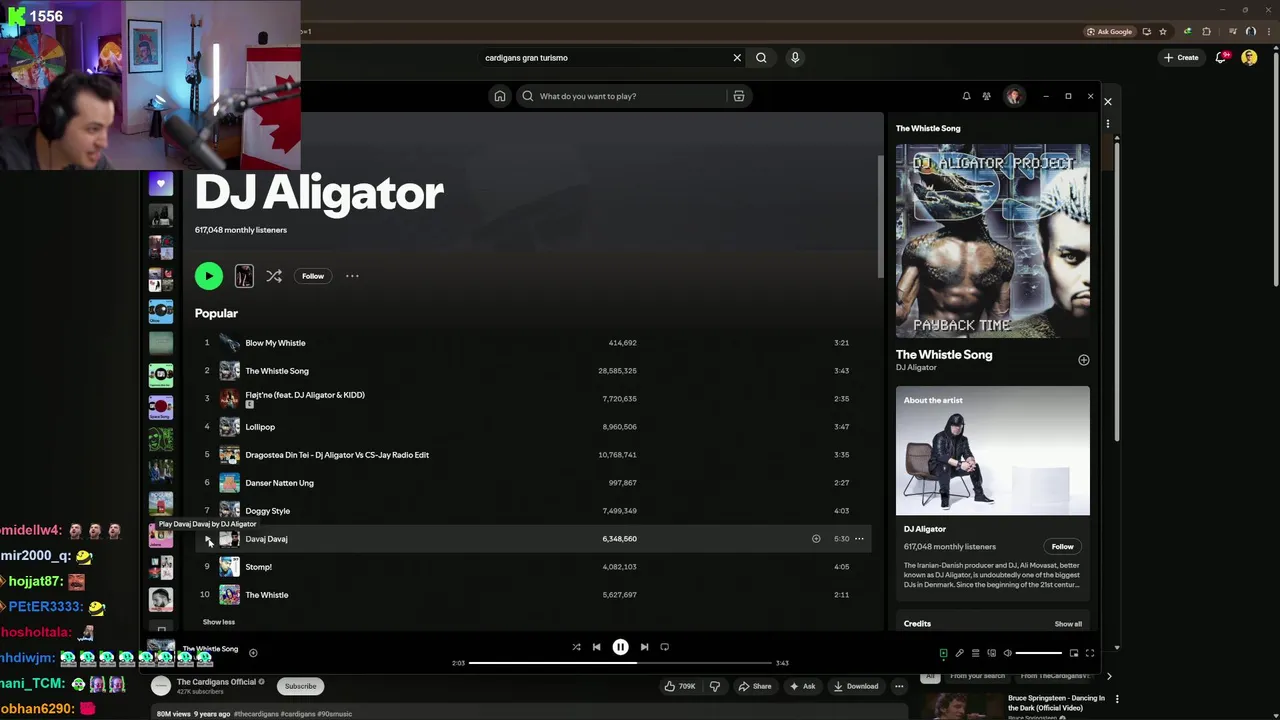
Task: Start YouTube voice search microphone
Action: coord(795,58)
